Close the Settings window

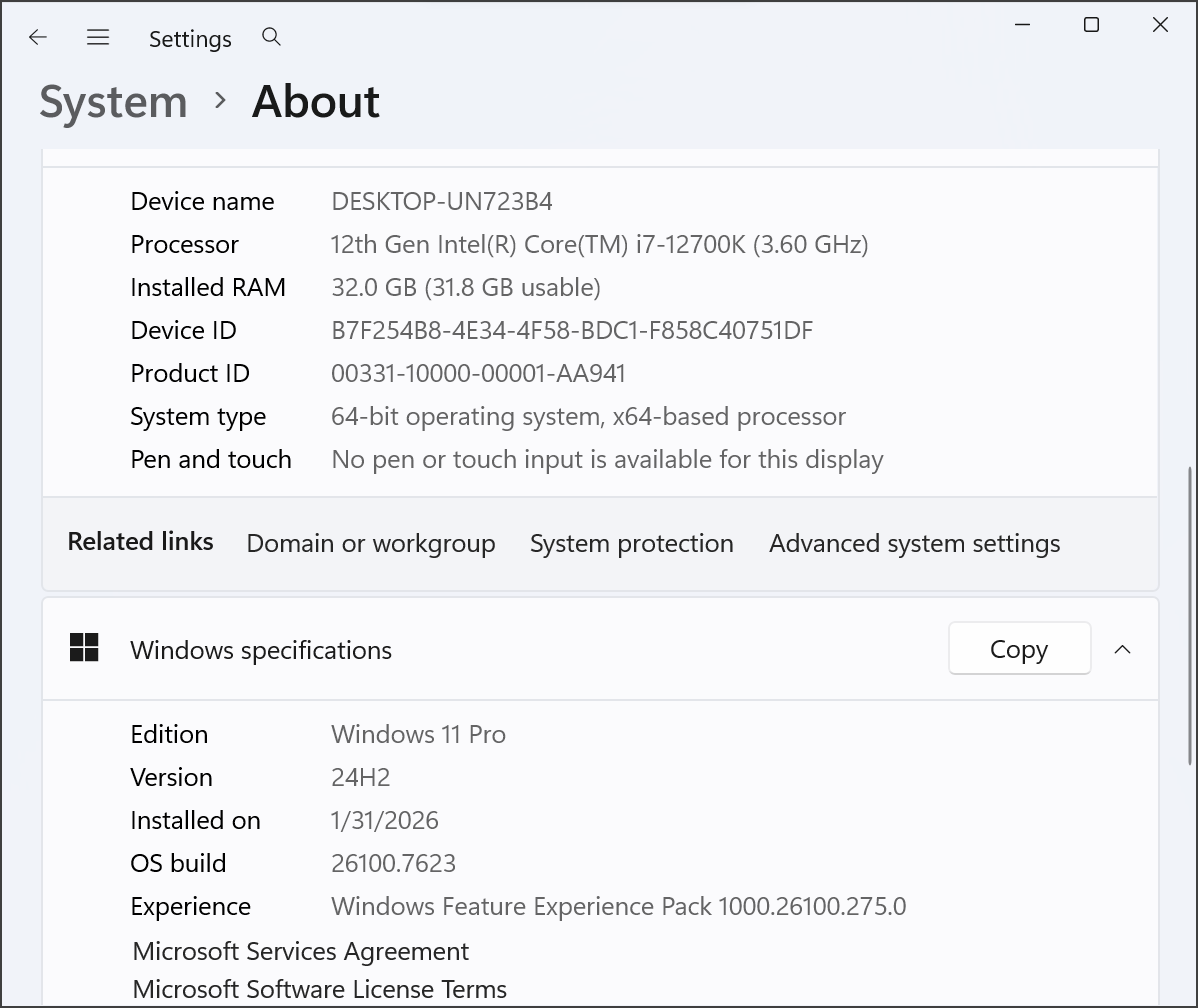click(x=1160, y=25)
